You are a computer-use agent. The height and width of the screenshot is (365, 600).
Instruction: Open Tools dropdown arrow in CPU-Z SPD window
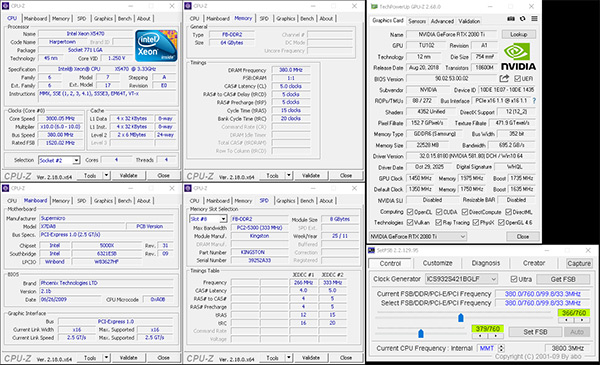click(289, 358)
